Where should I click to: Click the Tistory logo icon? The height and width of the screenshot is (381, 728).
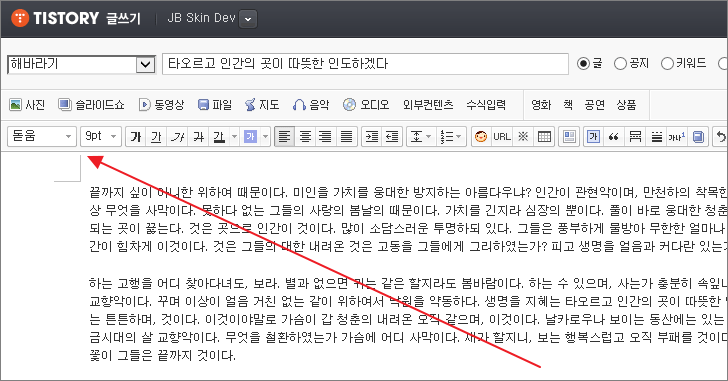pyautogui.click(x=20, y=18)
